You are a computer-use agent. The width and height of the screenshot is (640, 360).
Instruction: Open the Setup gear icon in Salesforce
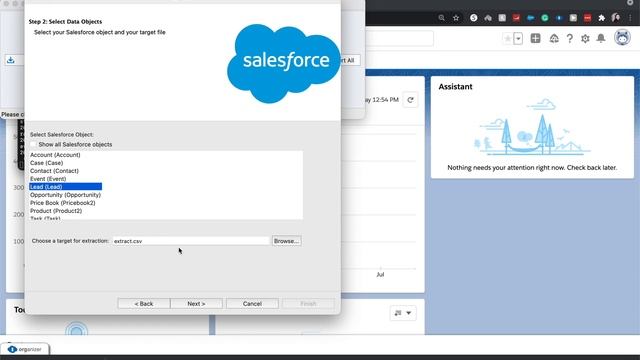(585, 38)
